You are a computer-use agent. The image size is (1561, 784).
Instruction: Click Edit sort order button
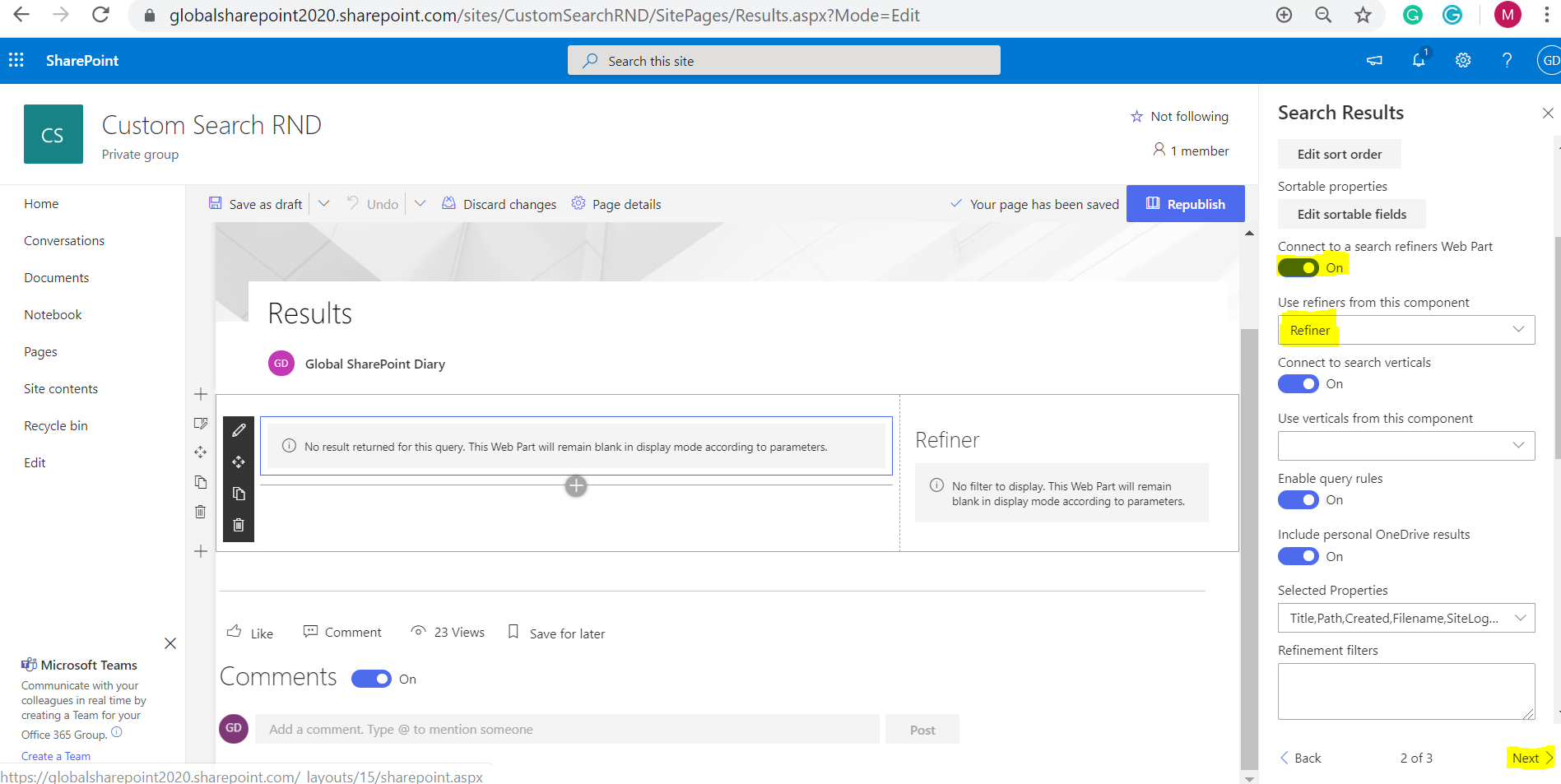click(1340, 154)
